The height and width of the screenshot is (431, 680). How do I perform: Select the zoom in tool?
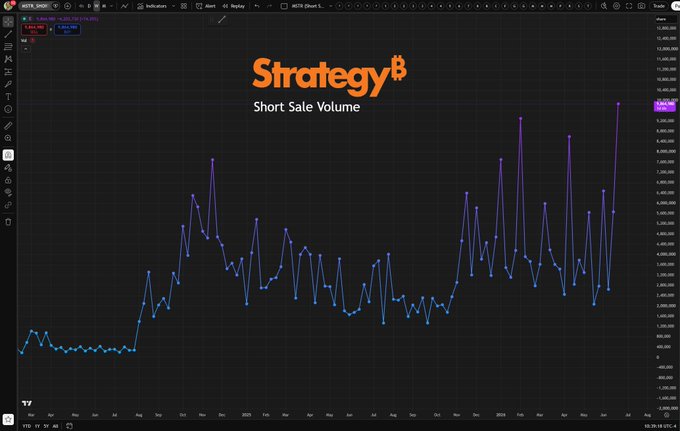pos(8,138)
